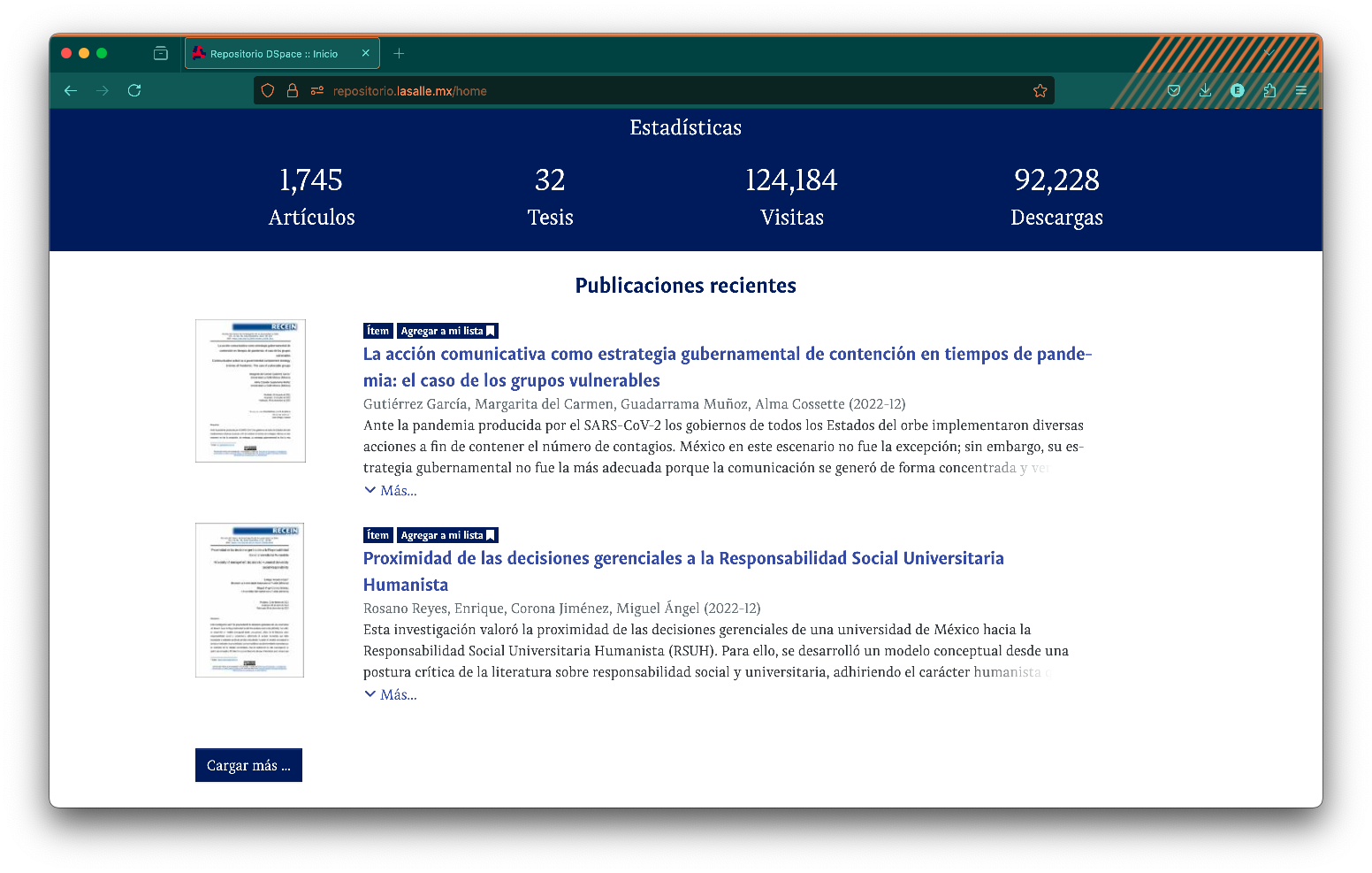The height and width of the screenshot is (873, 1372).
Task: Bookmark this page with the star icon
Action: coord(1040,90)
